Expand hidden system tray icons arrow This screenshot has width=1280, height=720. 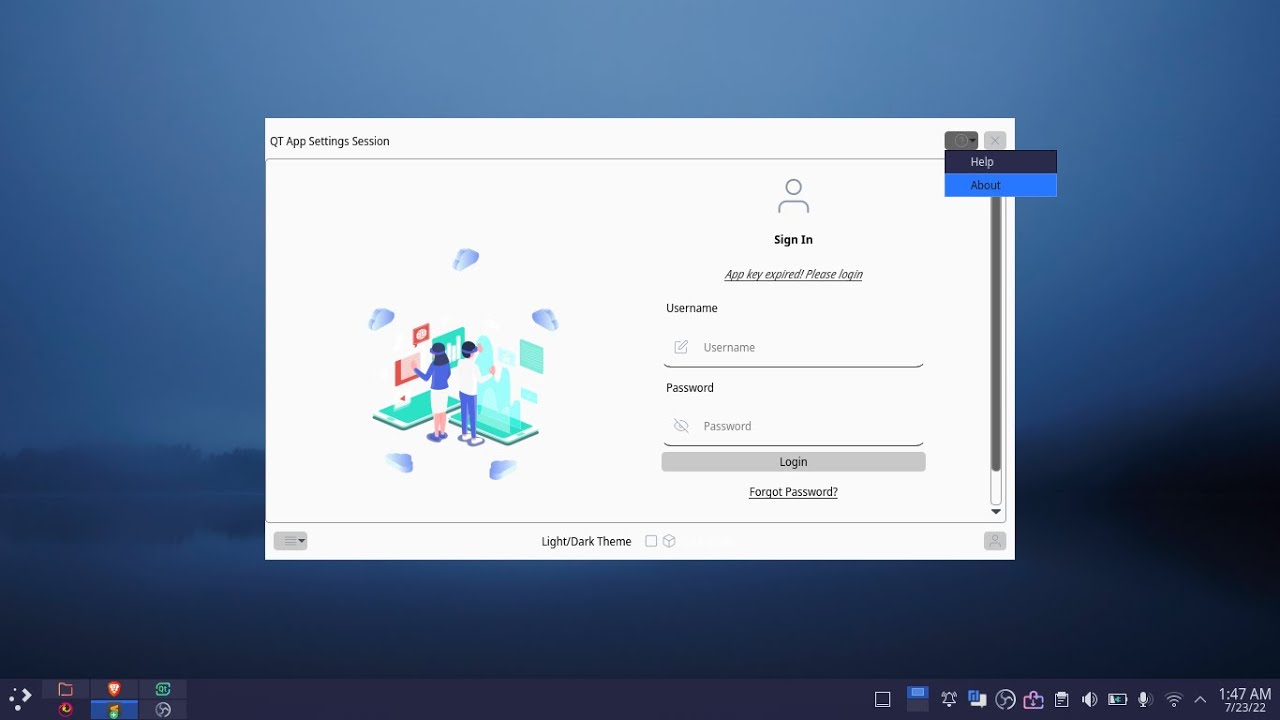click(1200, 699)
